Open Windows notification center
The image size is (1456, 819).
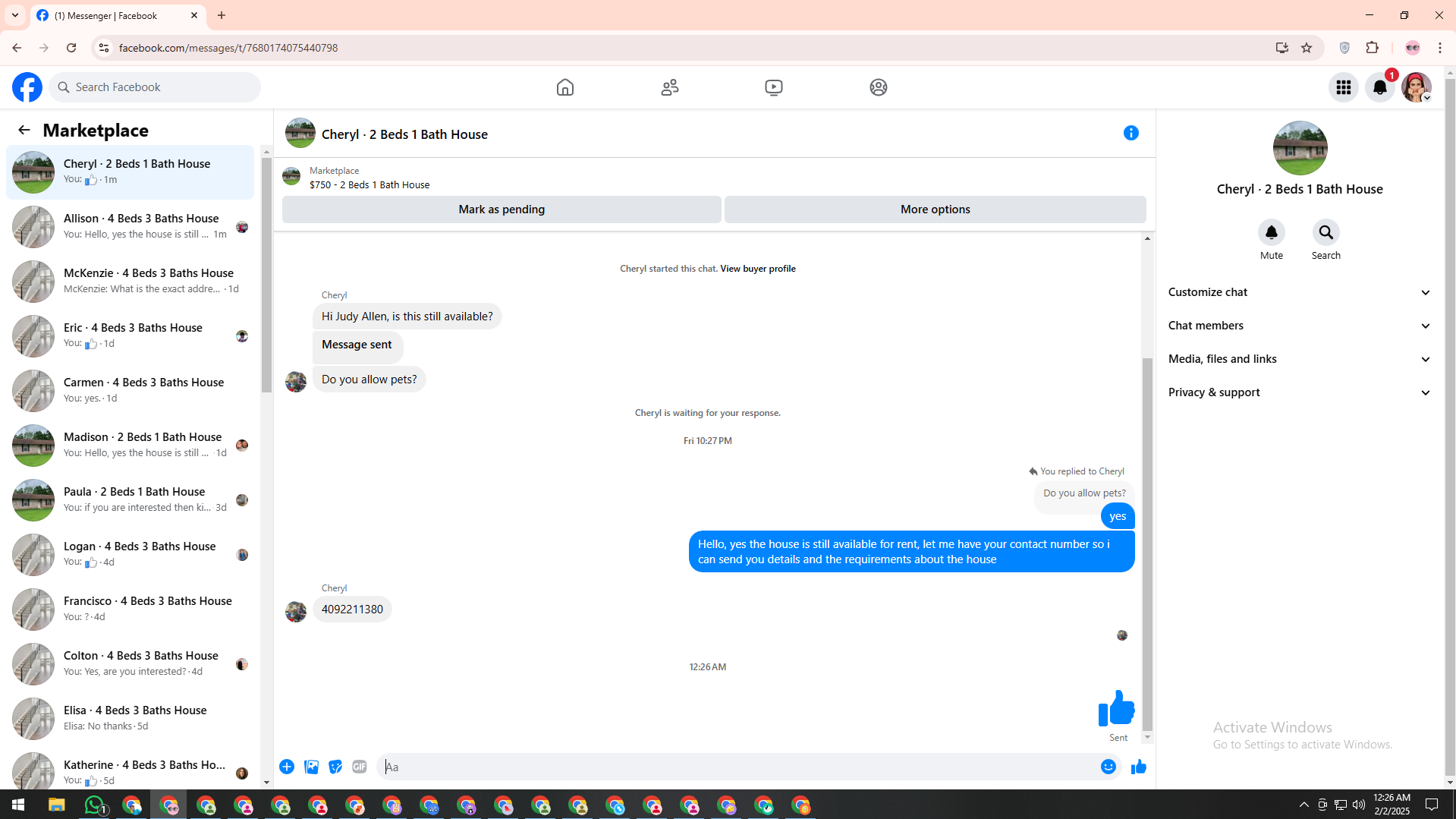pos(1432,805)
